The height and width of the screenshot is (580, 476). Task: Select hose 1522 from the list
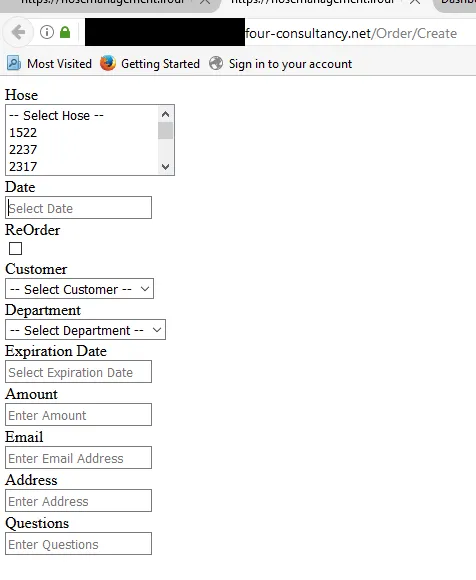(x=23, y=132)
